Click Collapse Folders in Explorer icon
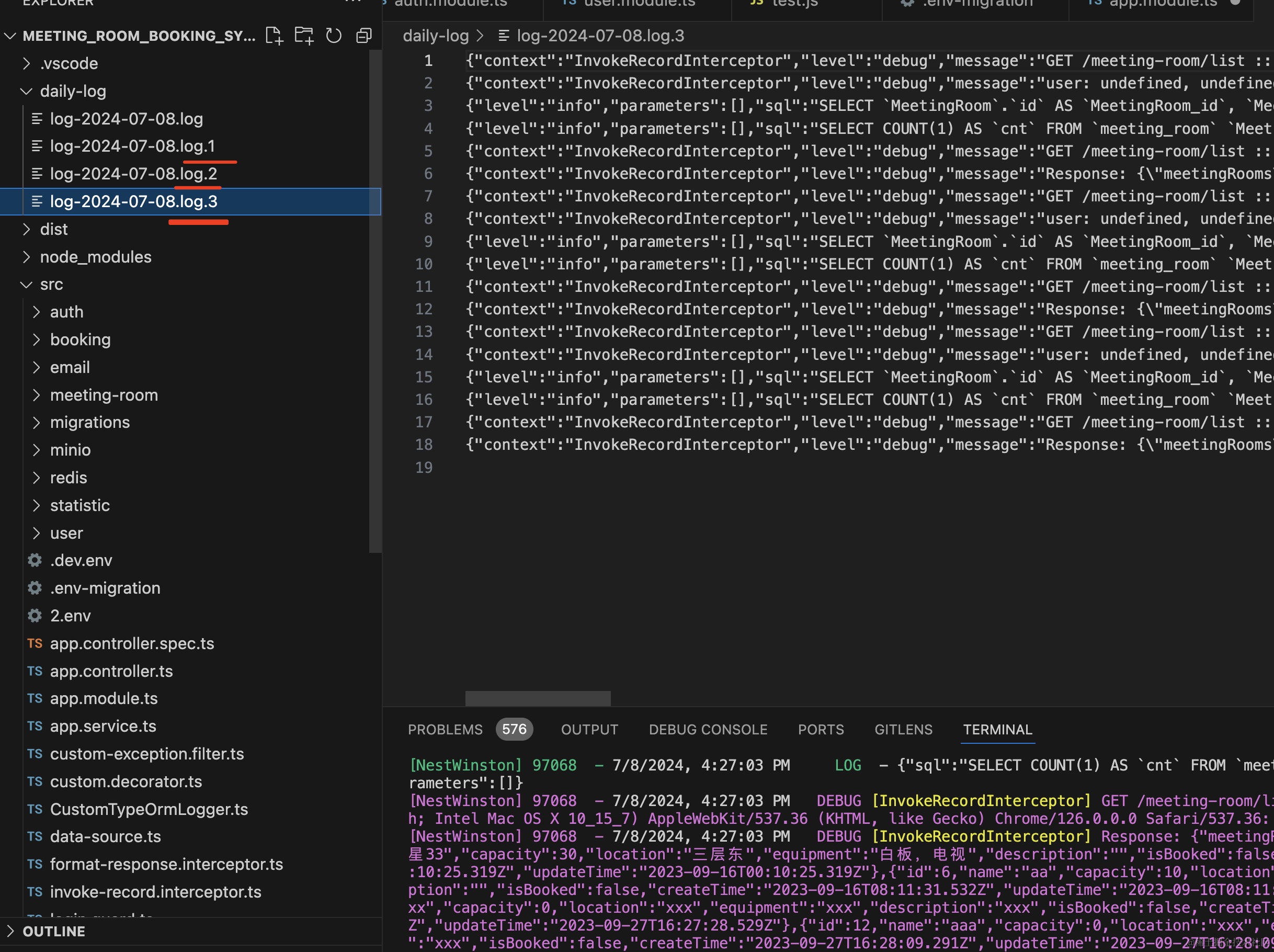The height and width of the screenshot is (952, 1274). click(364, 36)
